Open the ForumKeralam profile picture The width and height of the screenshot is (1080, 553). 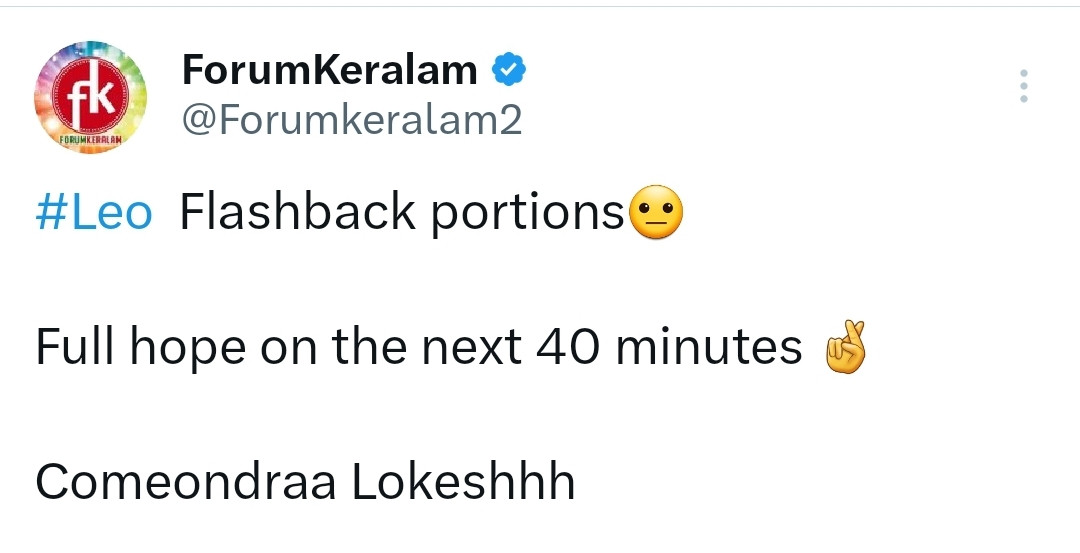(x=91, y=98)
